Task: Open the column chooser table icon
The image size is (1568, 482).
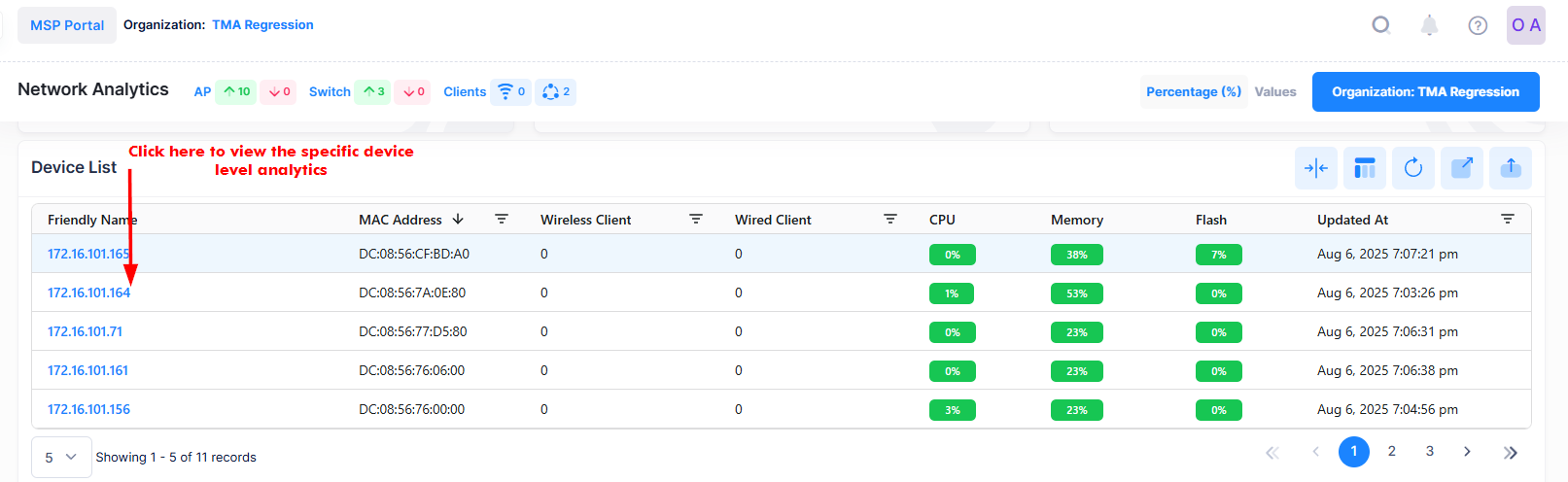Action: point(1365,168)
